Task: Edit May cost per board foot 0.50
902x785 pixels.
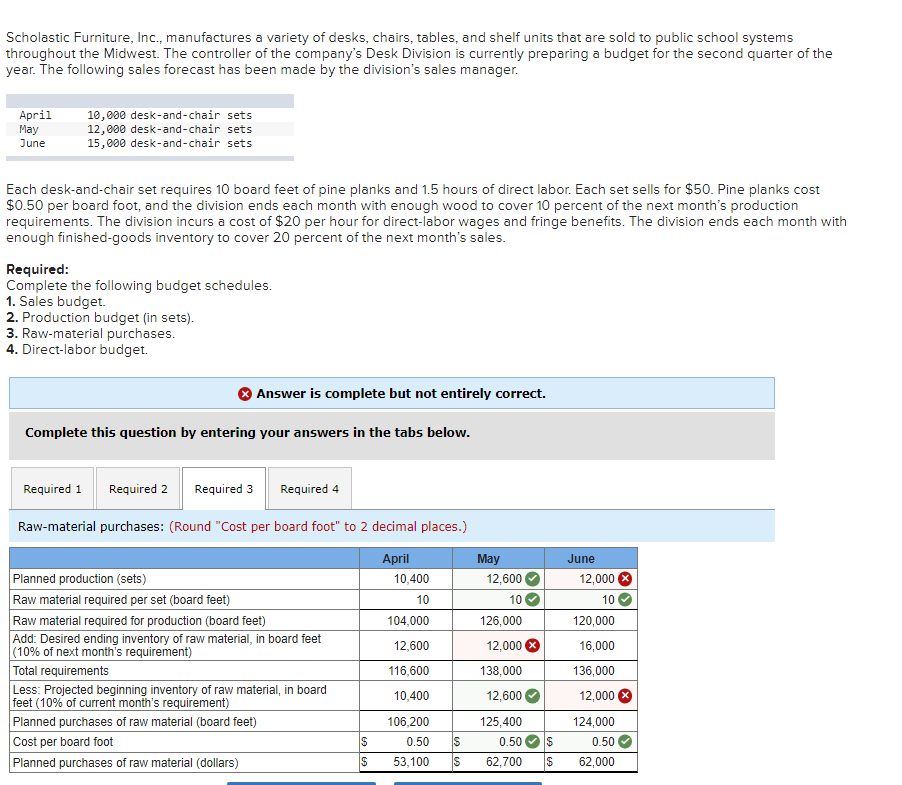Action: [x=498, y=742]
